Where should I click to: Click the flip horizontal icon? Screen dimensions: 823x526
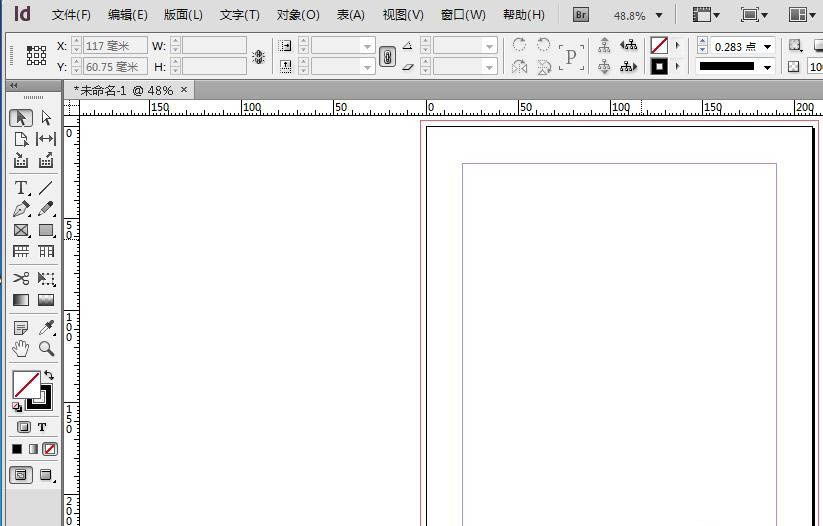click(519, 67)
